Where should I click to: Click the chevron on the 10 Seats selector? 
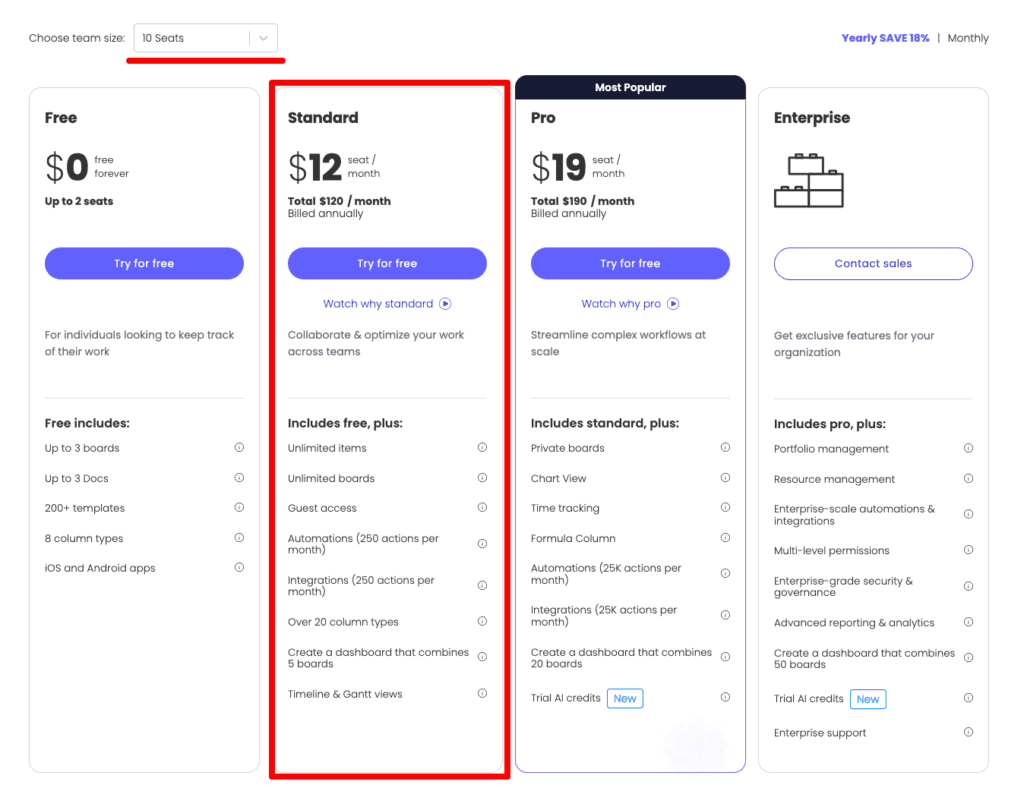click(262, 38)
